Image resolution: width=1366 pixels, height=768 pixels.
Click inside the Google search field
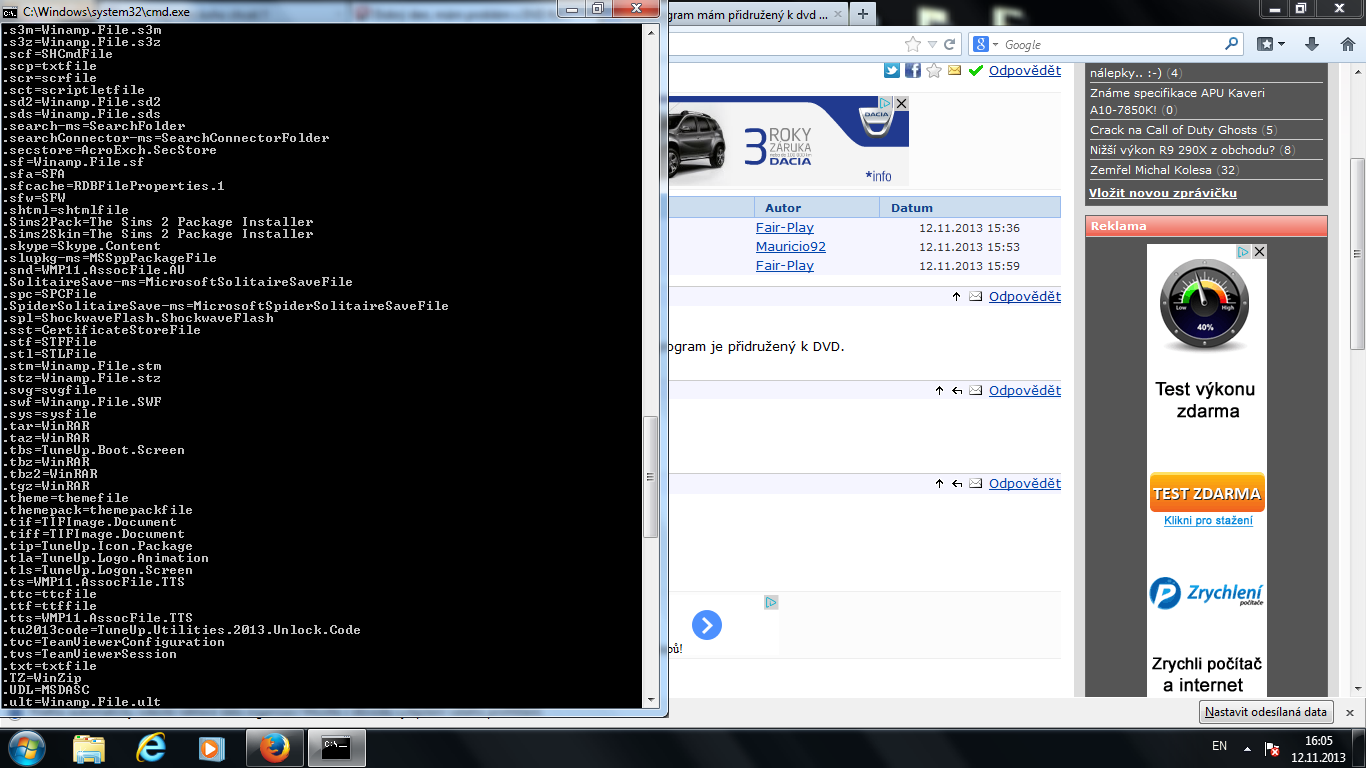point(1112,44)
